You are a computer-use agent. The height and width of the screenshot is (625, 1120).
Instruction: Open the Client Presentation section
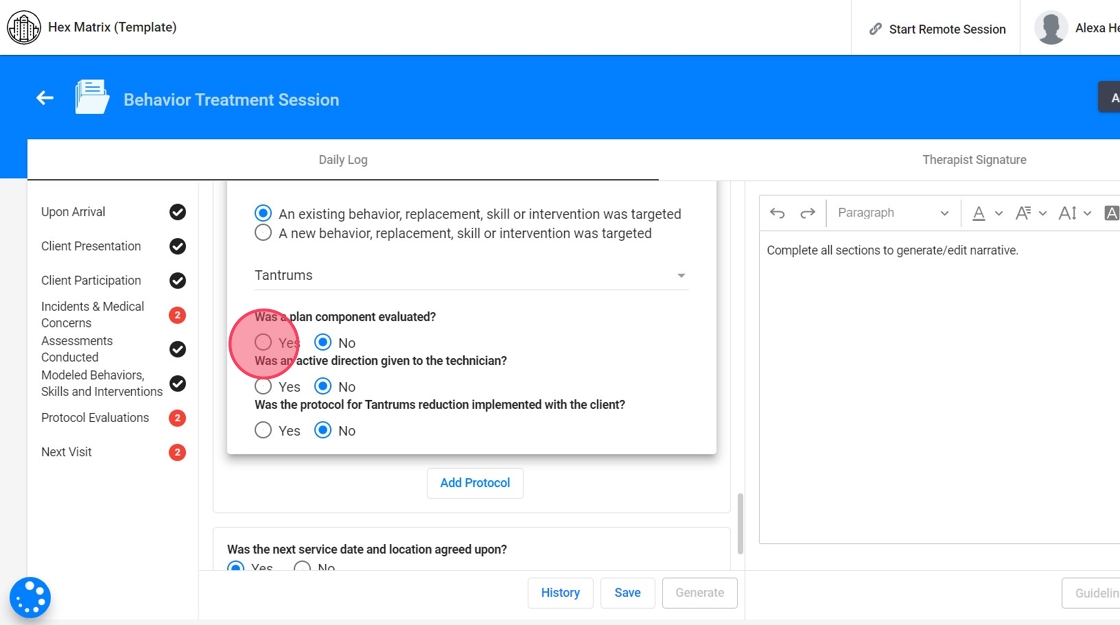pyautogui.click(x=91, y=246)
